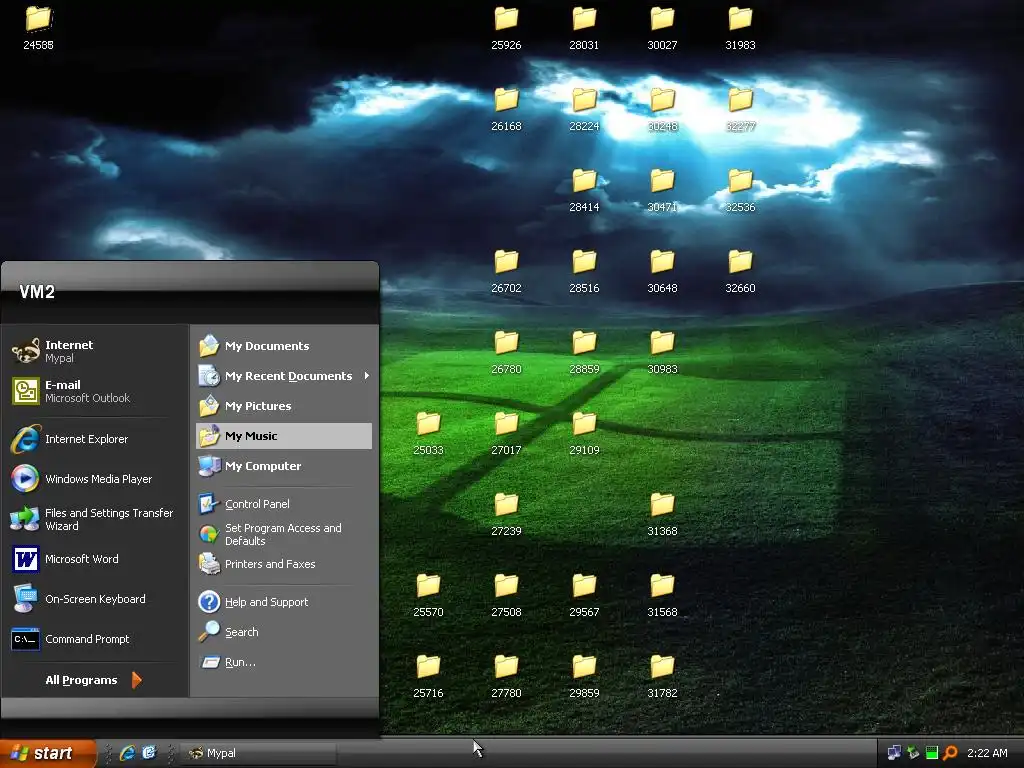The image size is (1024, 768).
Task: Select desktop folder 31368
Action: click(662, 513)
